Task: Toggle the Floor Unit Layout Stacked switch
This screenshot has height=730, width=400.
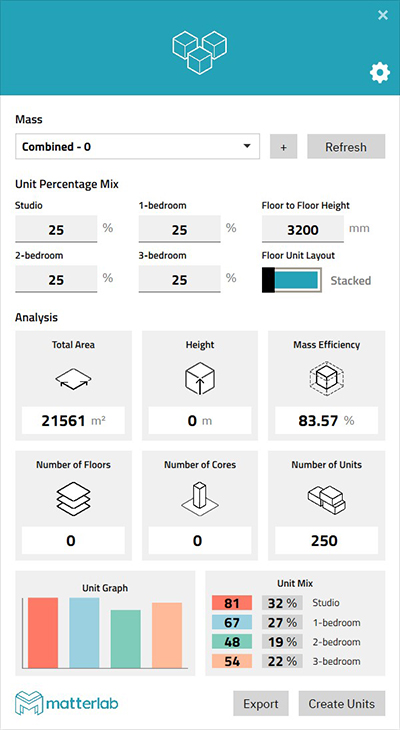Action: 292,280
